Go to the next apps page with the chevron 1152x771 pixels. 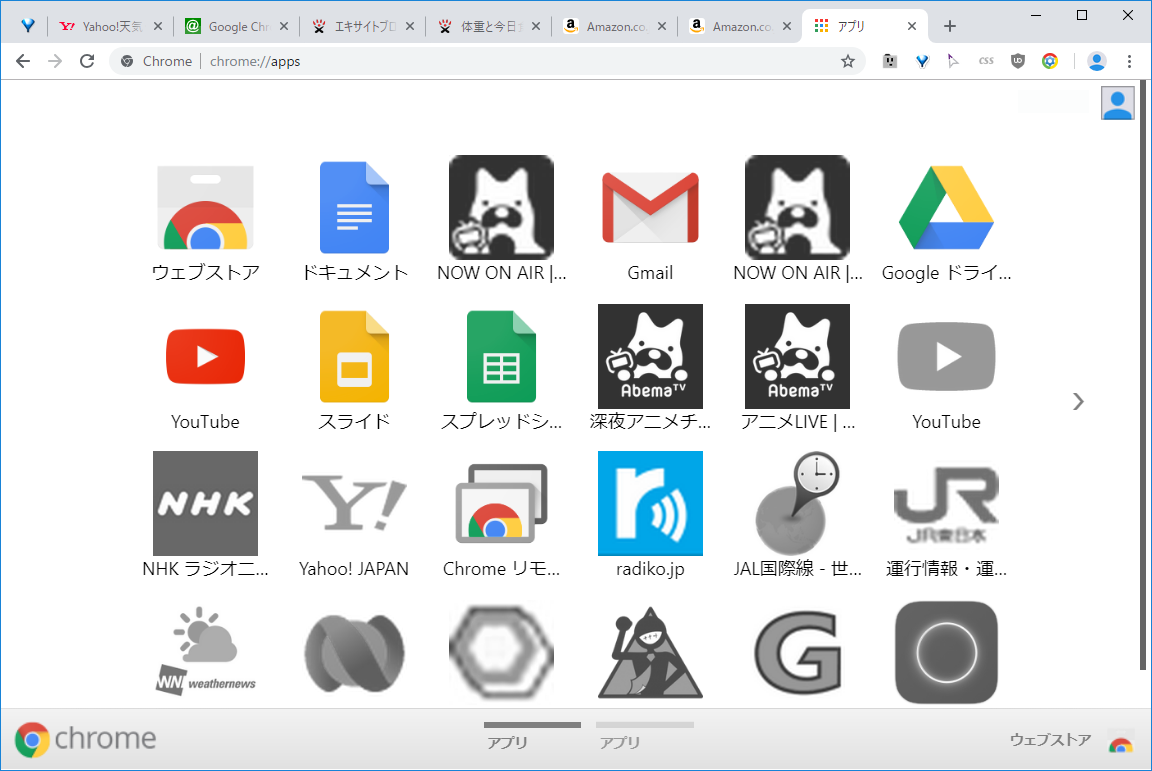click(x=1078, y=401)
